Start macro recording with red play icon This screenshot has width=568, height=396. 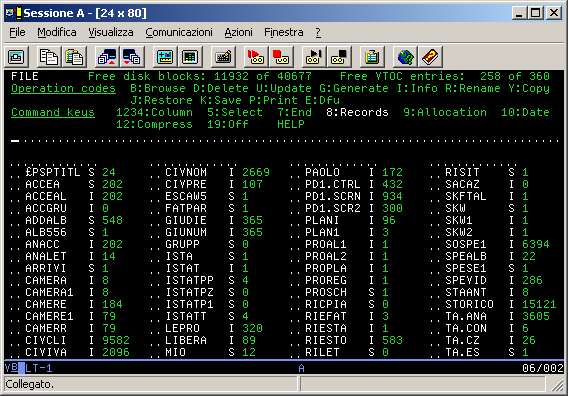(x=256, y=57)
